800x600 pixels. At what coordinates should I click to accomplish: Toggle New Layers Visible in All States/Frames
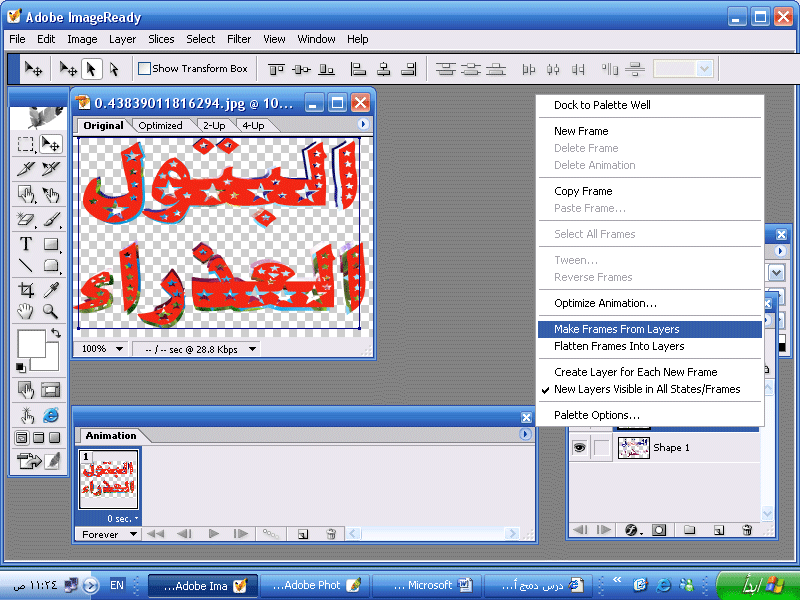[647, 389]
